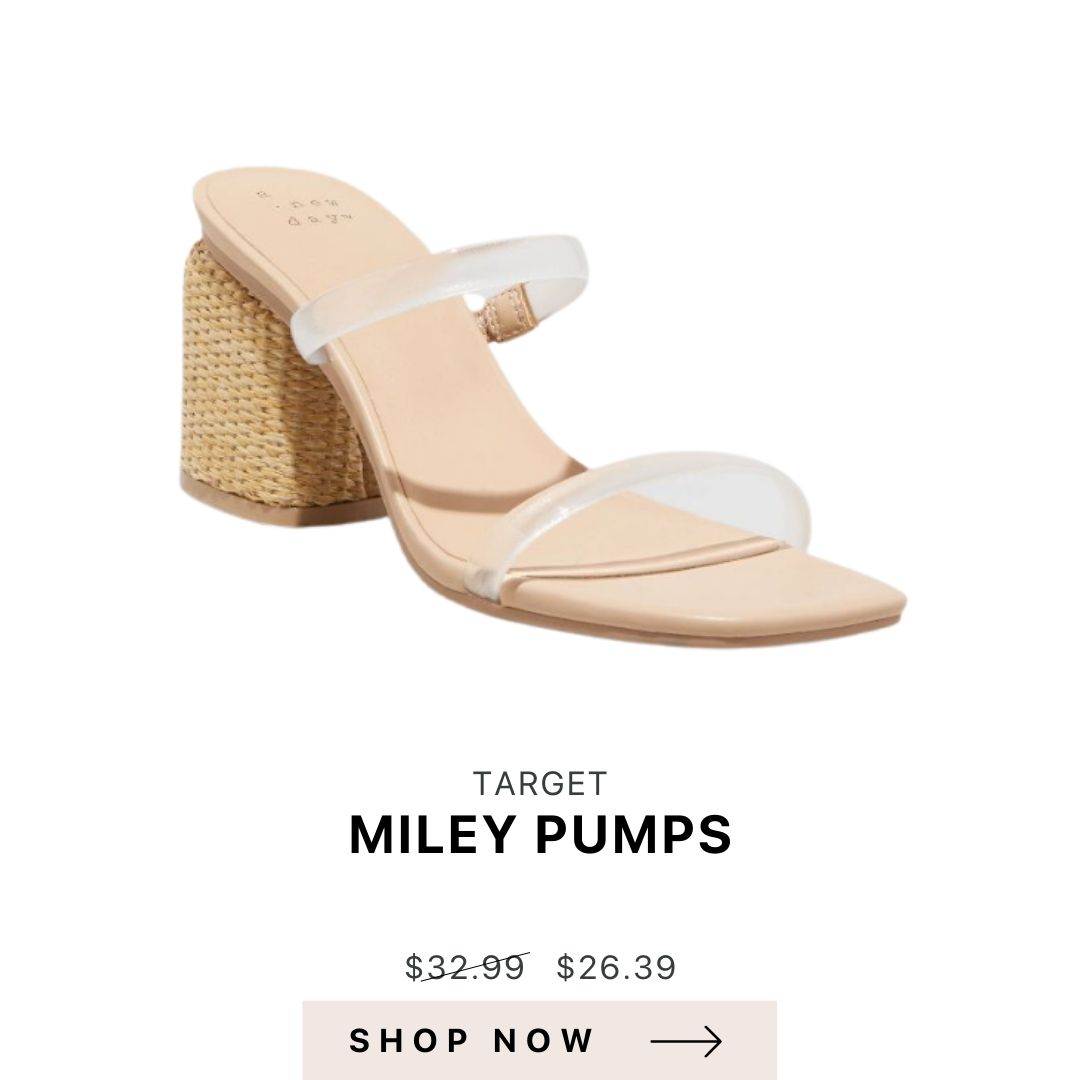Click the word NOW in the button
The width and height of the screenshot is (1080, 1080).
pyautogui.click(x=544, y=1041)
